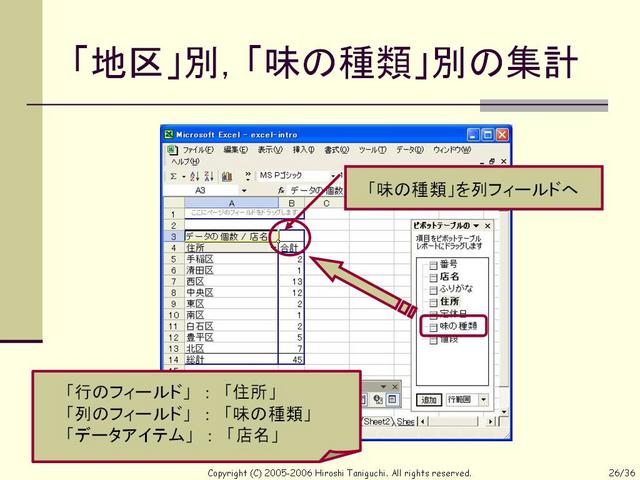Click the Excel app icon in the title bar
Image resolution: width=640 pixels, height=480 pixels.
pos(169,134)
